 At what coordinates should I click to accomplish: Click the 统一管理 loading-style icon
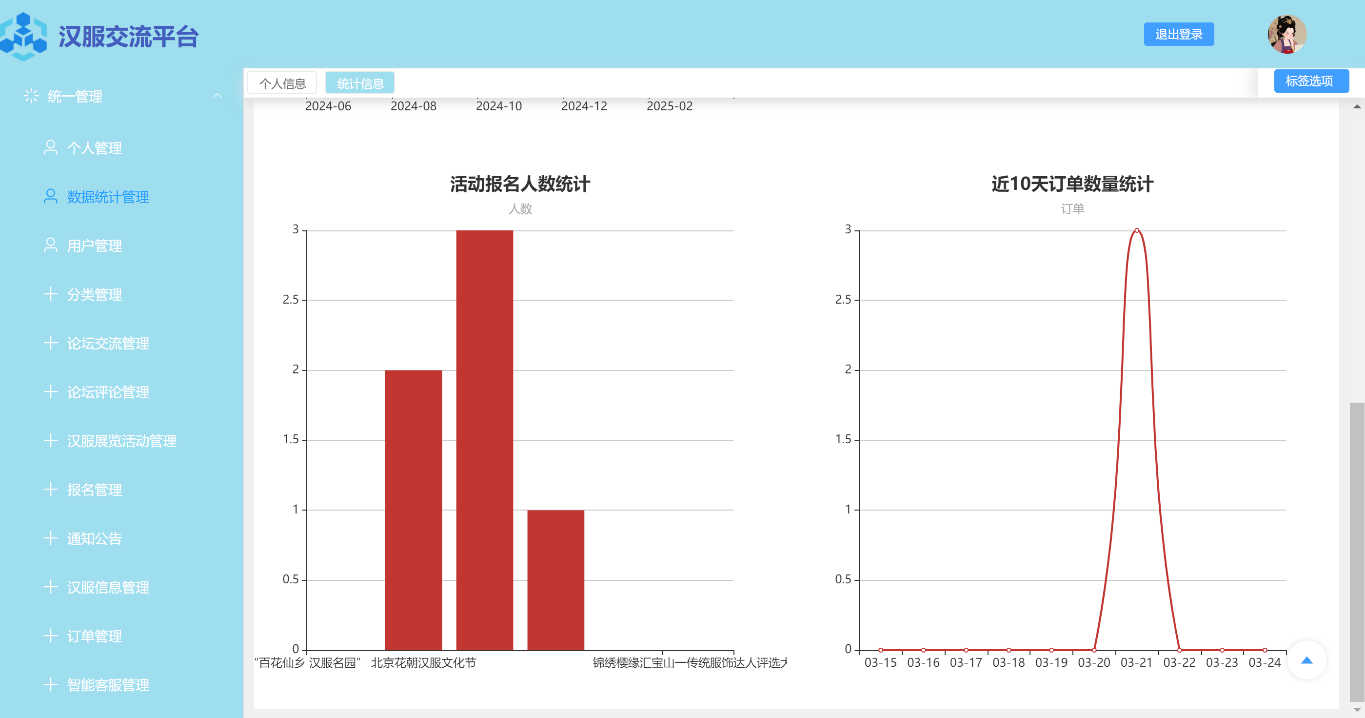tap(31, 96)
